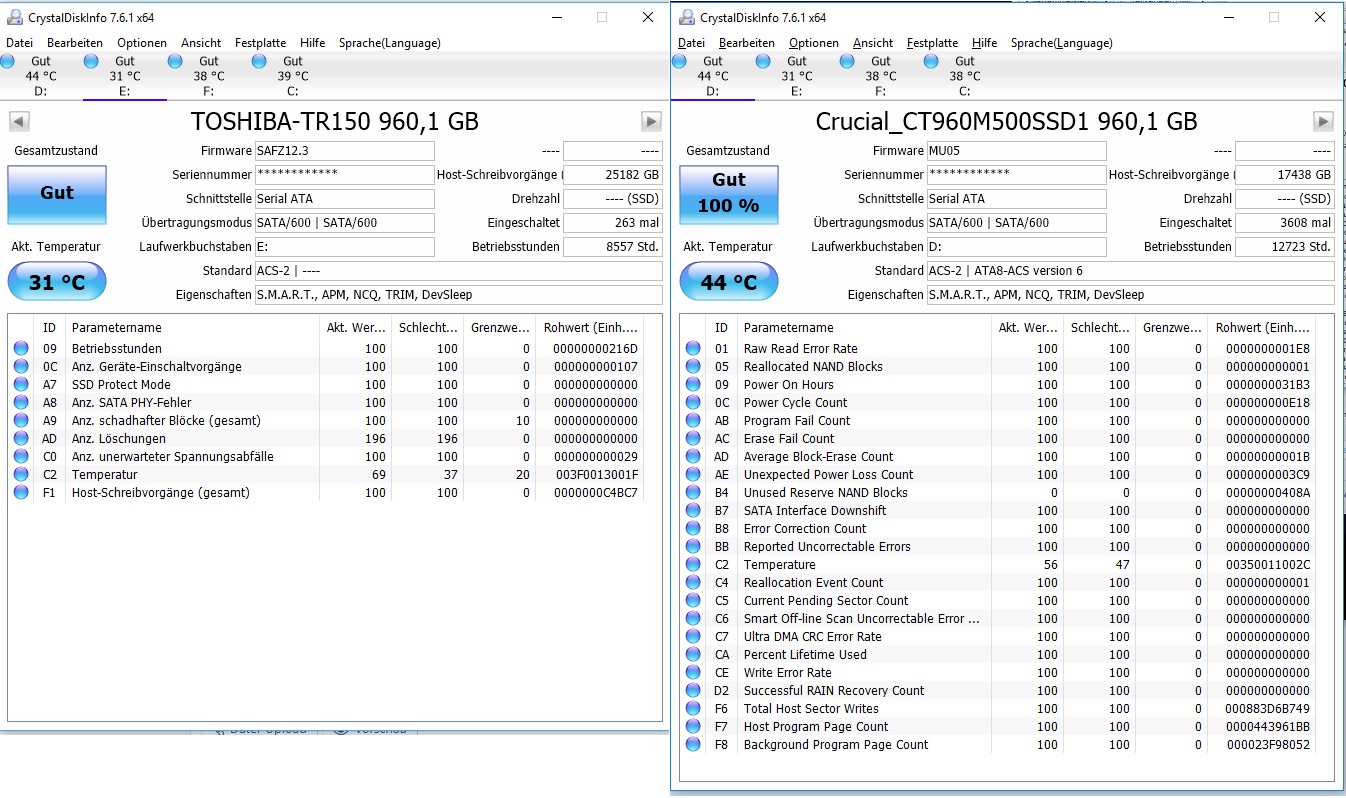Click the Betriebsstunden value 12723 Std.
Viewport: 1346px width, 798px height.
pyautogui.click(x=1285, y=247)
